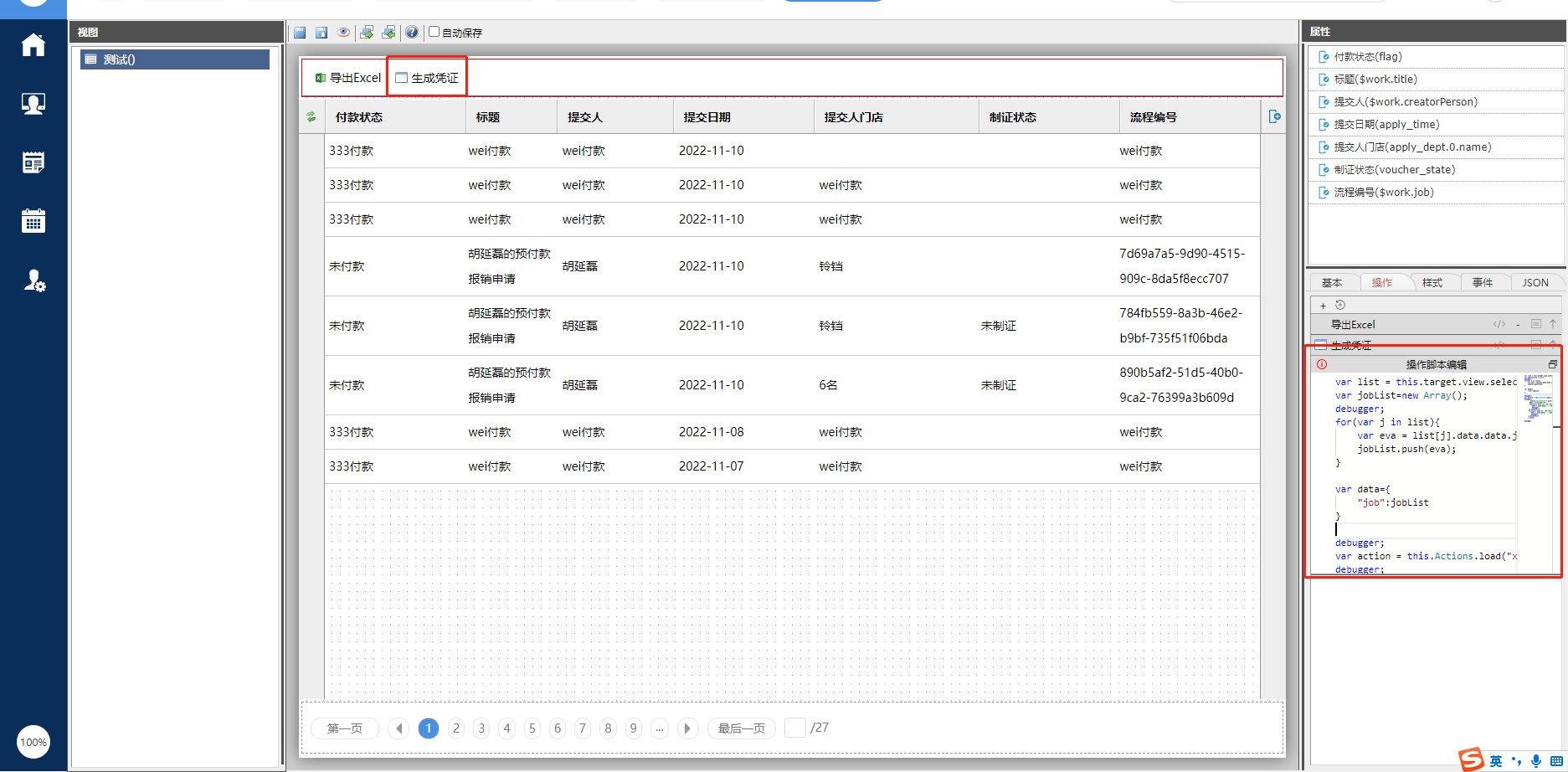This screenshot has height=772, width=1568.
Task: Click the Home icon in left sidebar
Action: coord(33,45)
